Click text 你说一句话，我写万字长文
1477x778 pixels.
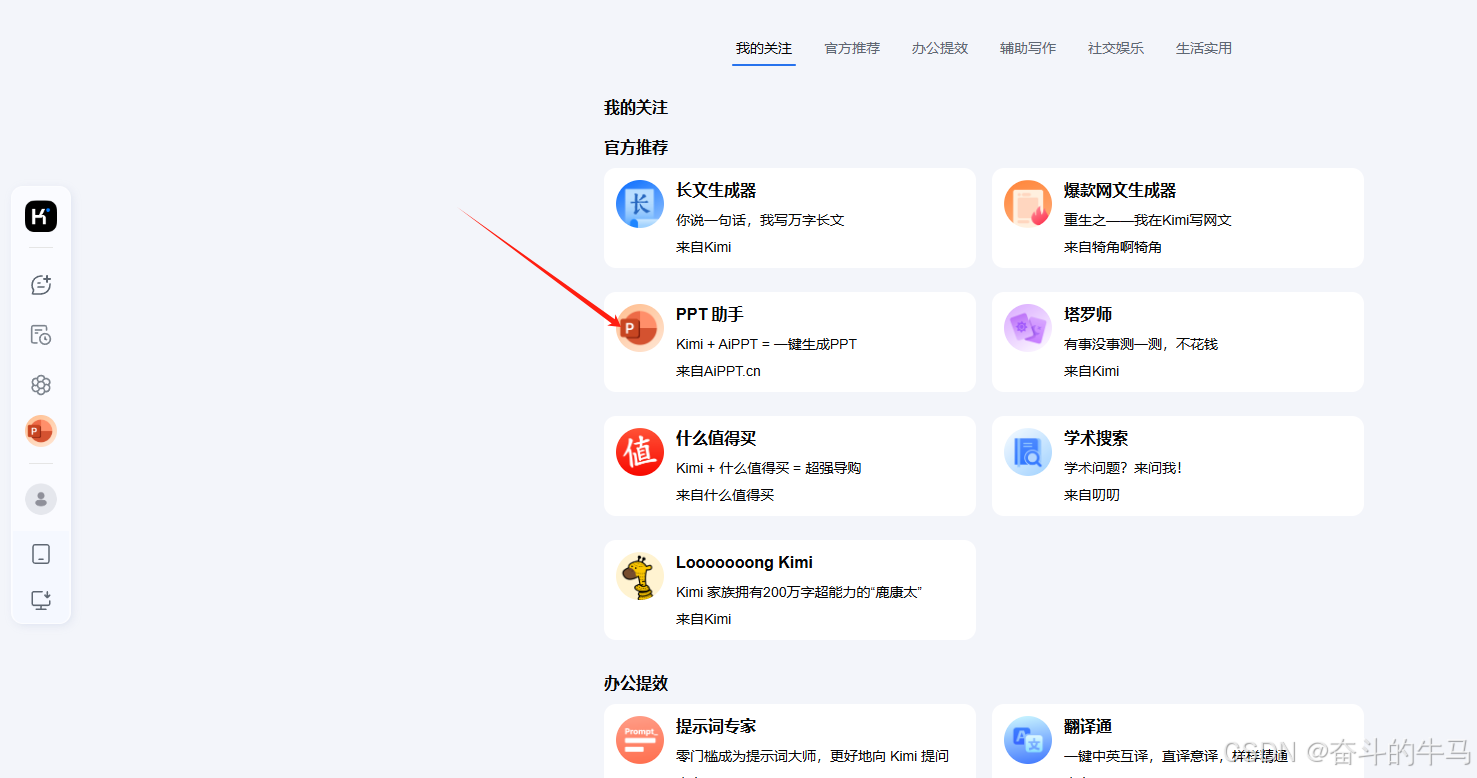(x=760, y=220)
